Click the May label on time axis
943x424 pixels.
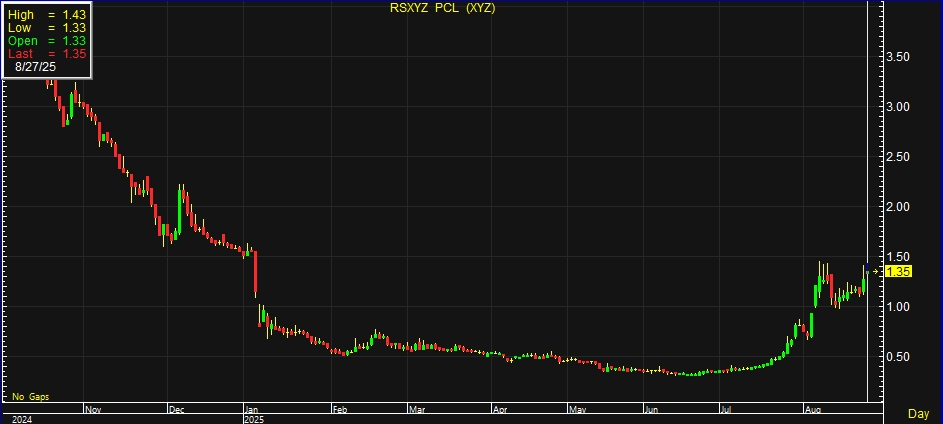point(577,410)
